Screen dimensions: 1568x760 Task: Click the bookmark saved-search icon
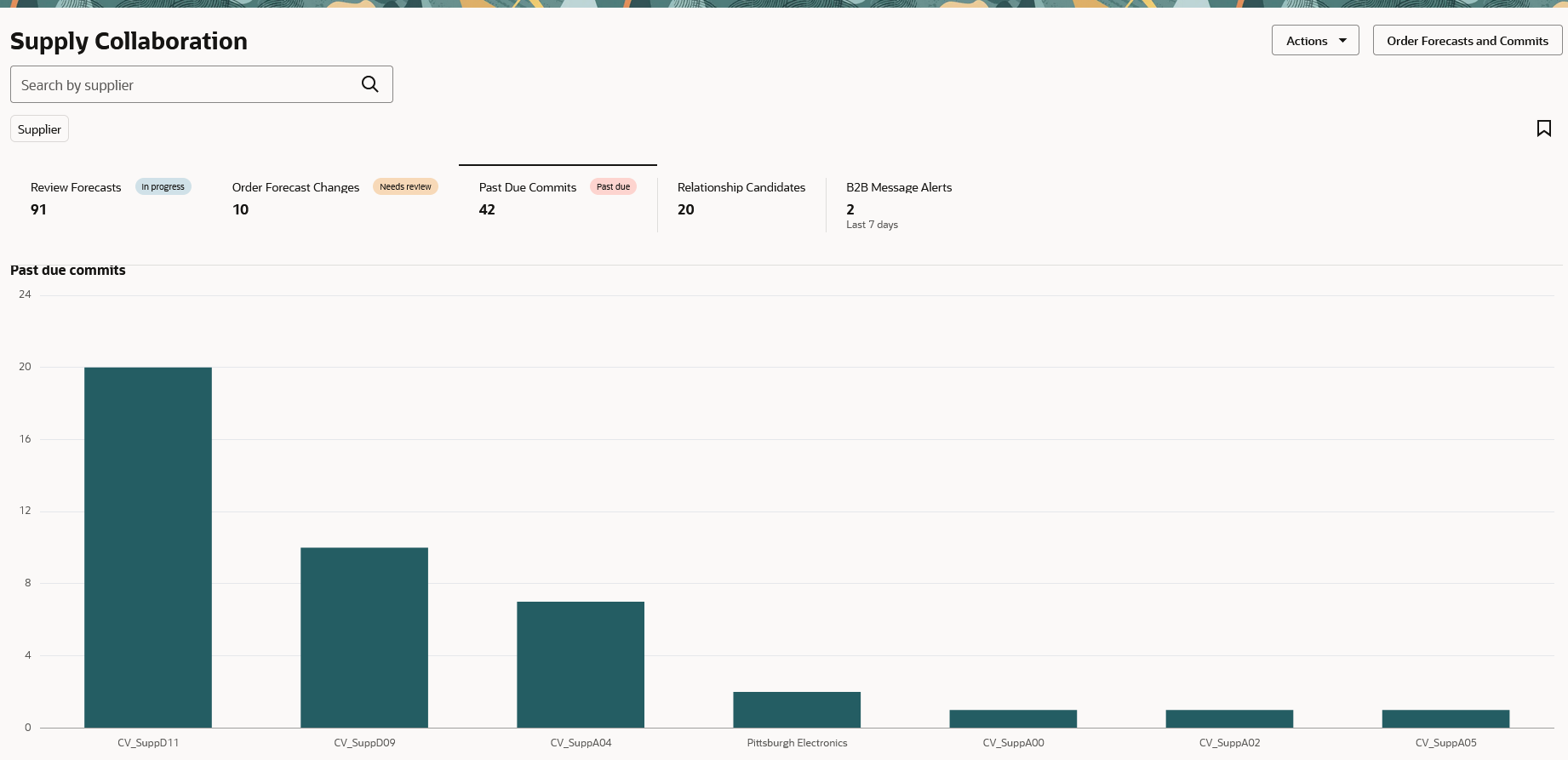point(1543,129)
